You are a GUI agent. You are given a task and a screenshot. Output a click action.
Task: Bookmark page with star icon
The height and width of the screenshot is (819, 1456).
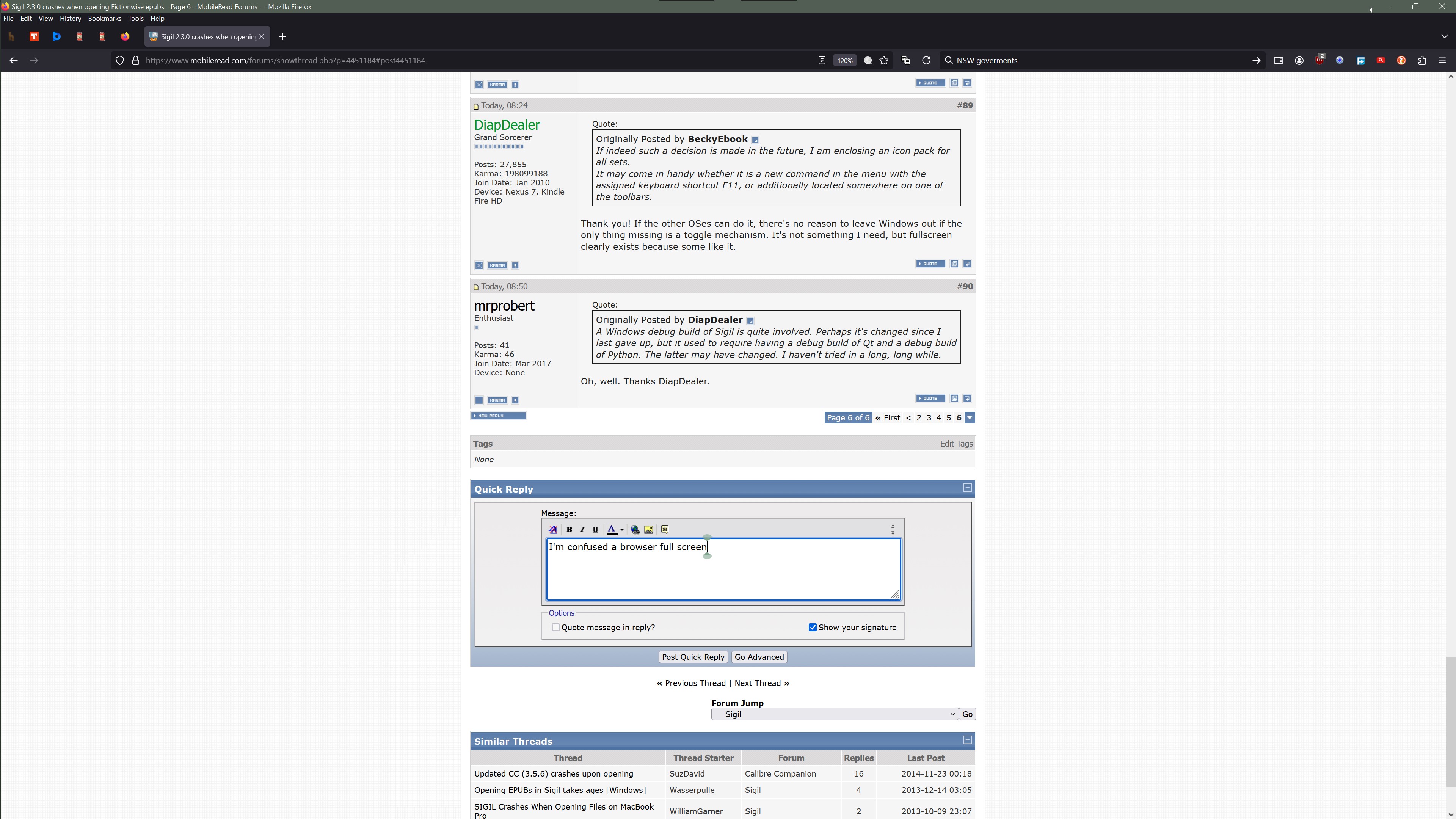(884, 61)
